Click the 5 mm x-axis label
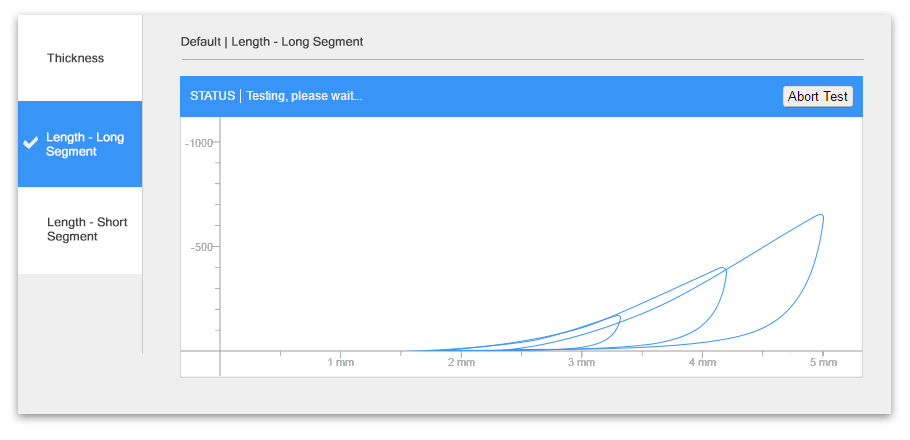910x440 pixels. (x=823, y=362)
